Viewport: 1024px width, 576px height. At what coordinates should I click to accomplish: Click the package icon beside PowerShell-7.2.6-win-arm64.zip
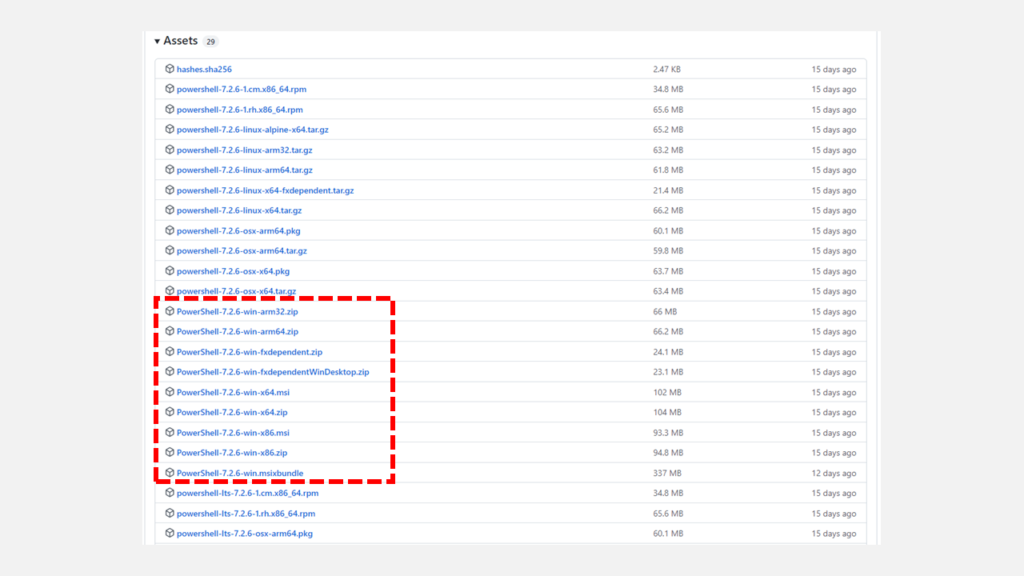[x=170, y=331]
